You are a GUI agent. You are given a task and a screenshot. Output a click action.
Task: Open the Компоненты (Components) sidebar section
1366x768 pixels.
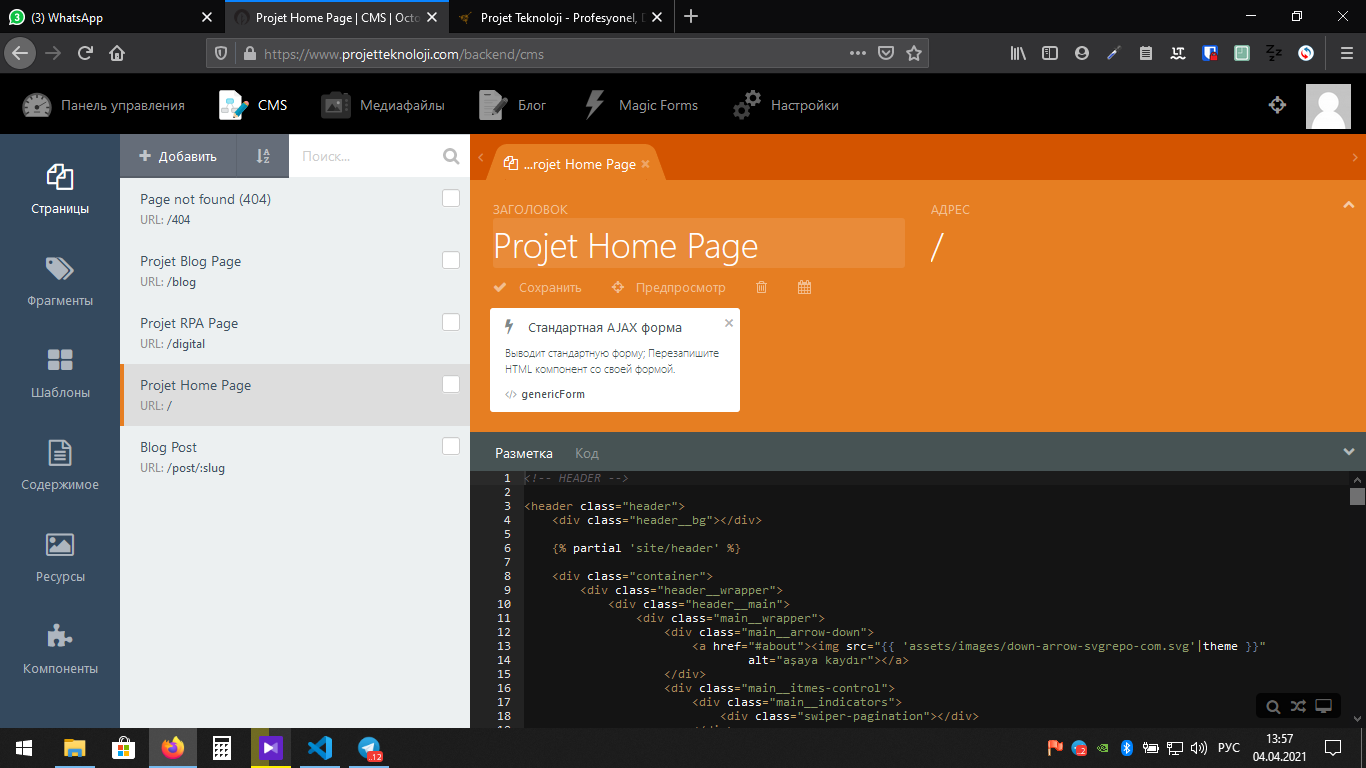60,649
